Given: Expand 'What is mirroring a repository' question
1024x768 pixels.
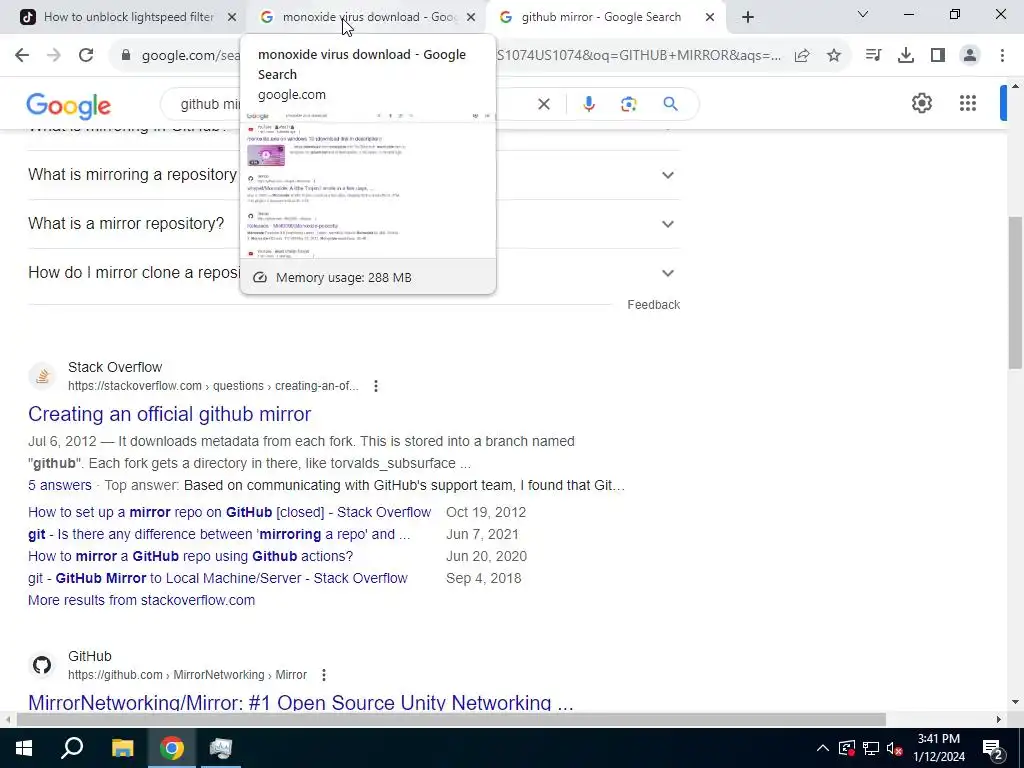Looking at the screenshot, I should coord(354,175).
